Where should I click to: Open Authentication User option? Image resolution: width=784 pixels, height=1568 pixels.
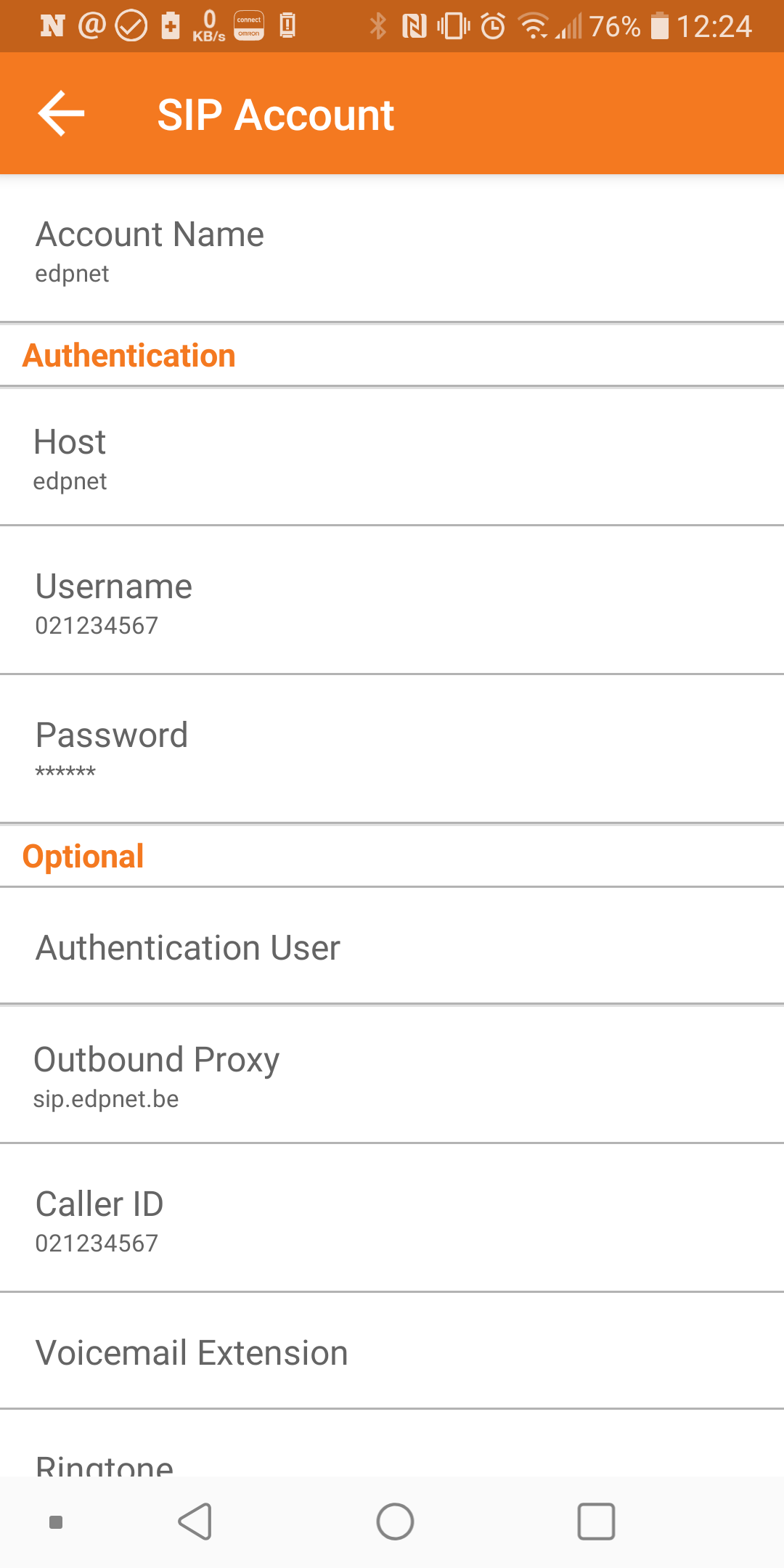[392, 947]
